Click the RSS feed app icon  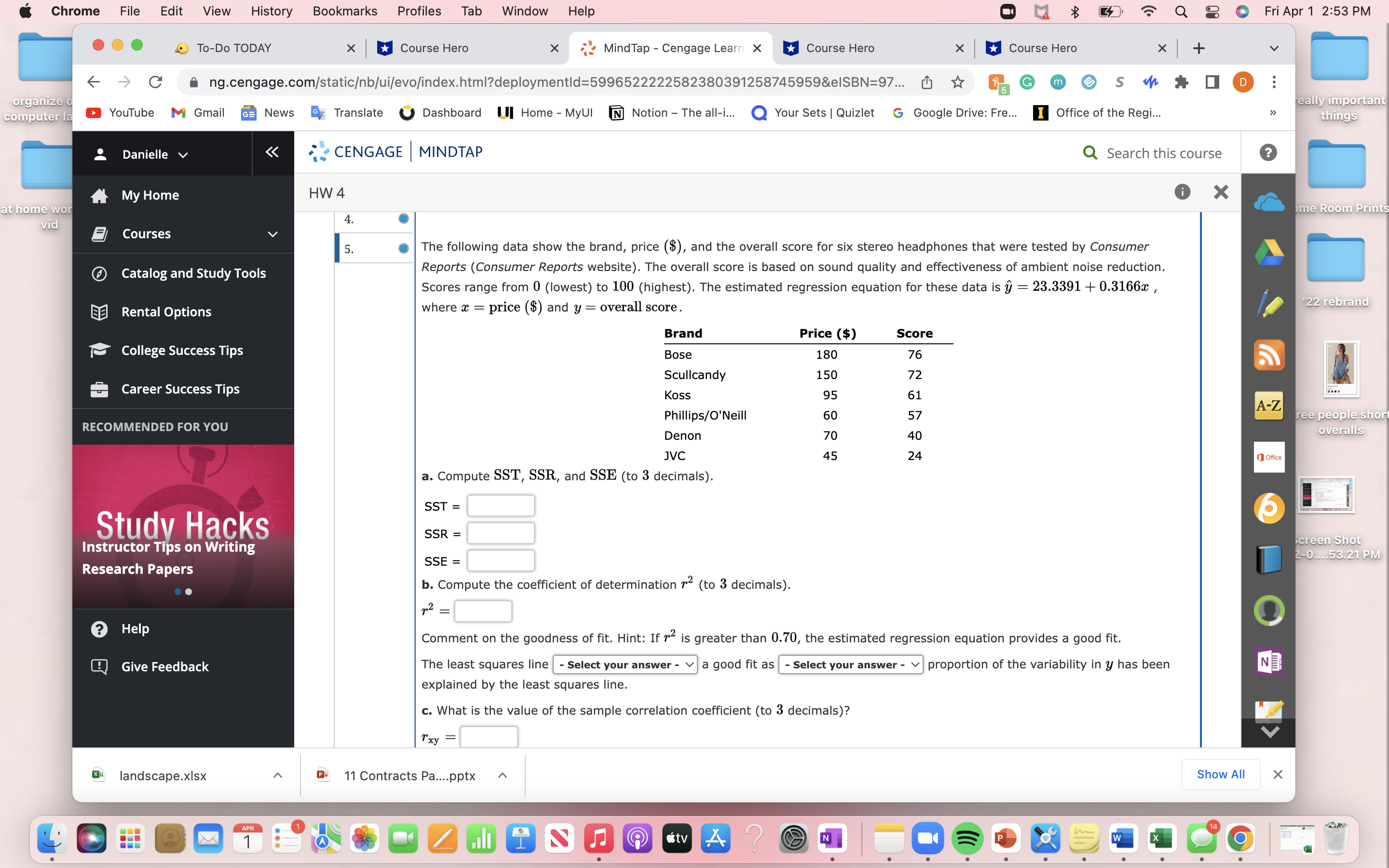pos(1268,355)
